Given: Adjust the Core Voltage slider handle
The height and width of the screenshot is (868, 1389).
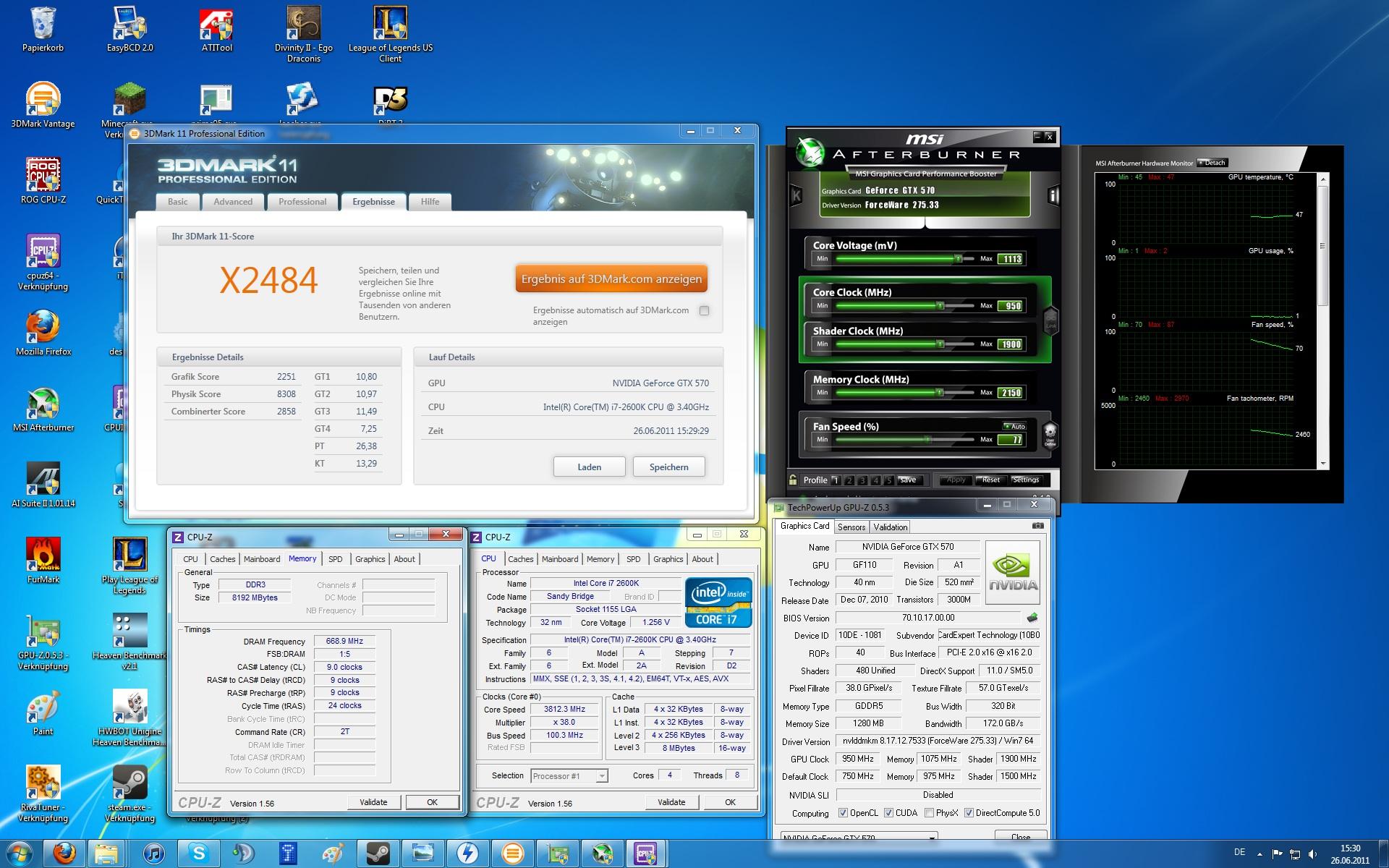Looking at the screenshot, I should (x=958, y=258).
